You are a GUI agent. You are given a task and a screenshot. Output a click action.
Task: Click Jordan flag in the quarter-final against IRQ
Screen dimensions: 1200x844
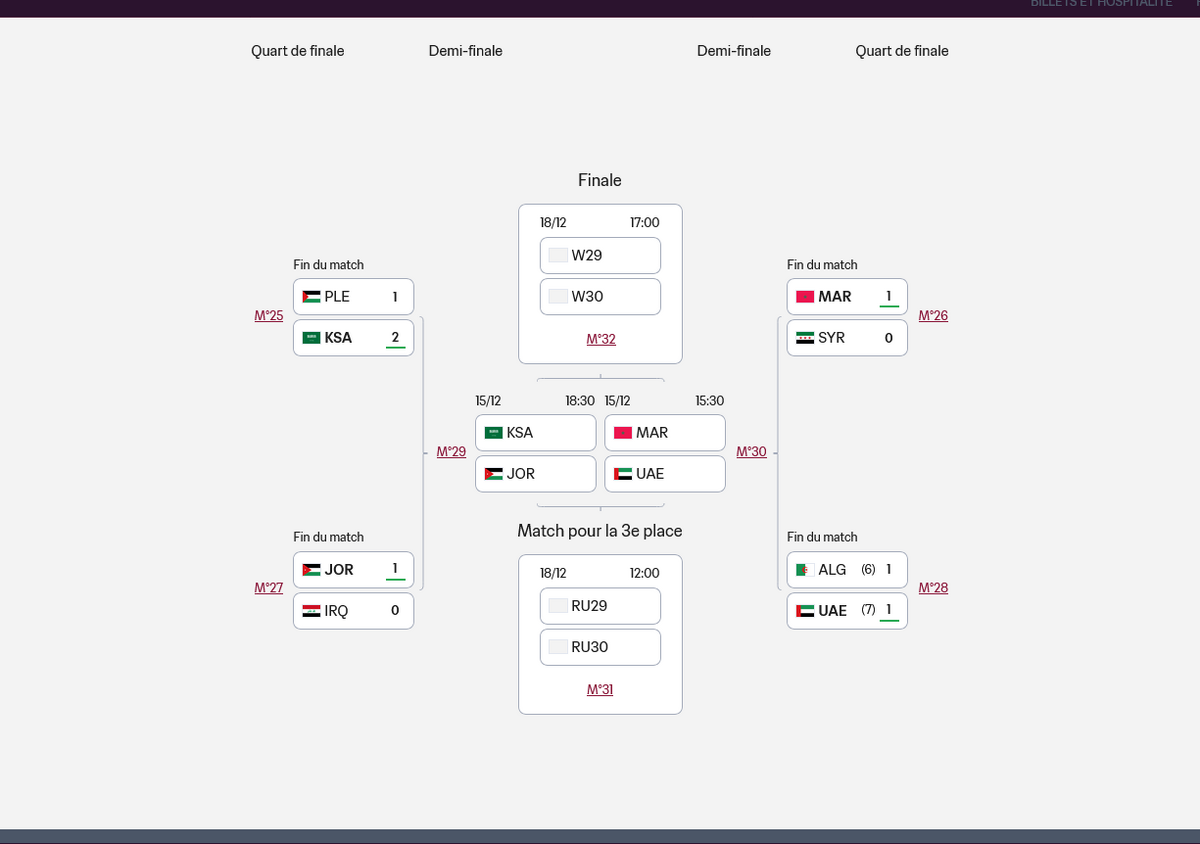point(311,570)
